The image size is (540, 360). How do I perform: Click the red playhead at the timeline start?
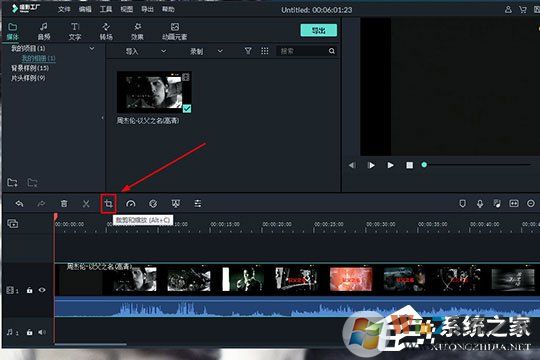55,217
